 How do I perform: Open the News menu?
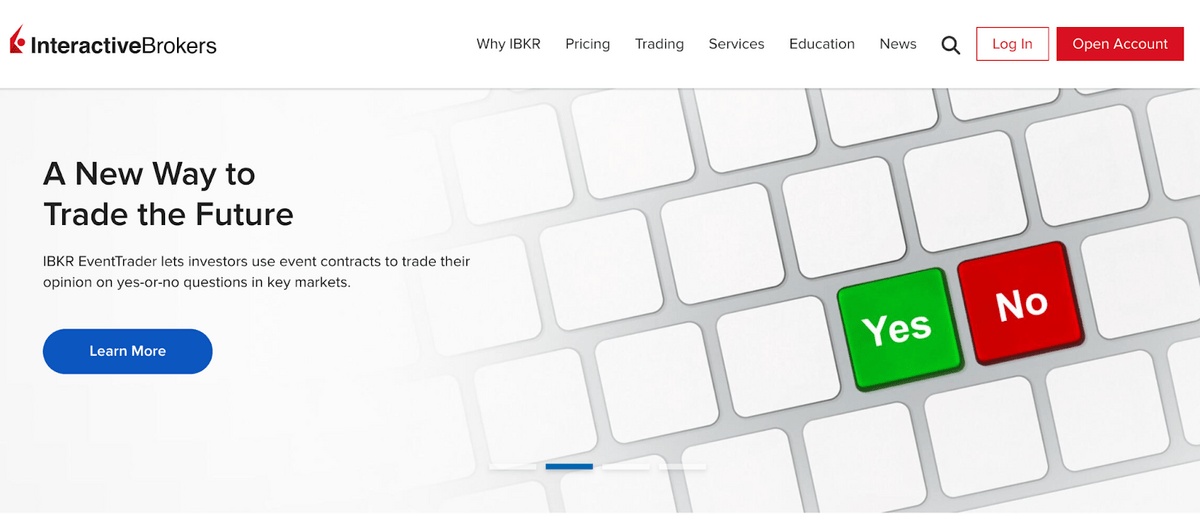(898, 44)
